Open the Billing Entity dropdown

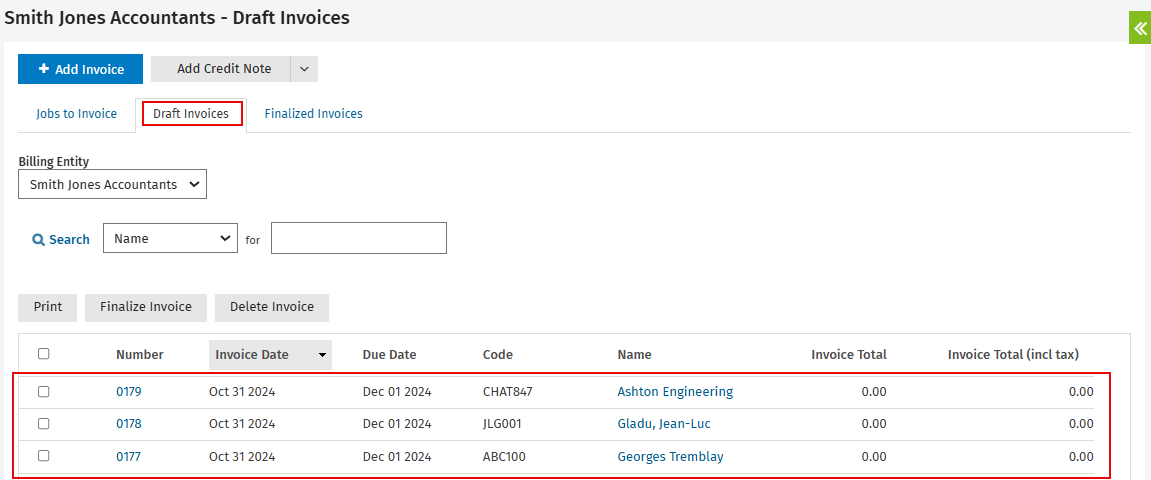tap(112, 185)
